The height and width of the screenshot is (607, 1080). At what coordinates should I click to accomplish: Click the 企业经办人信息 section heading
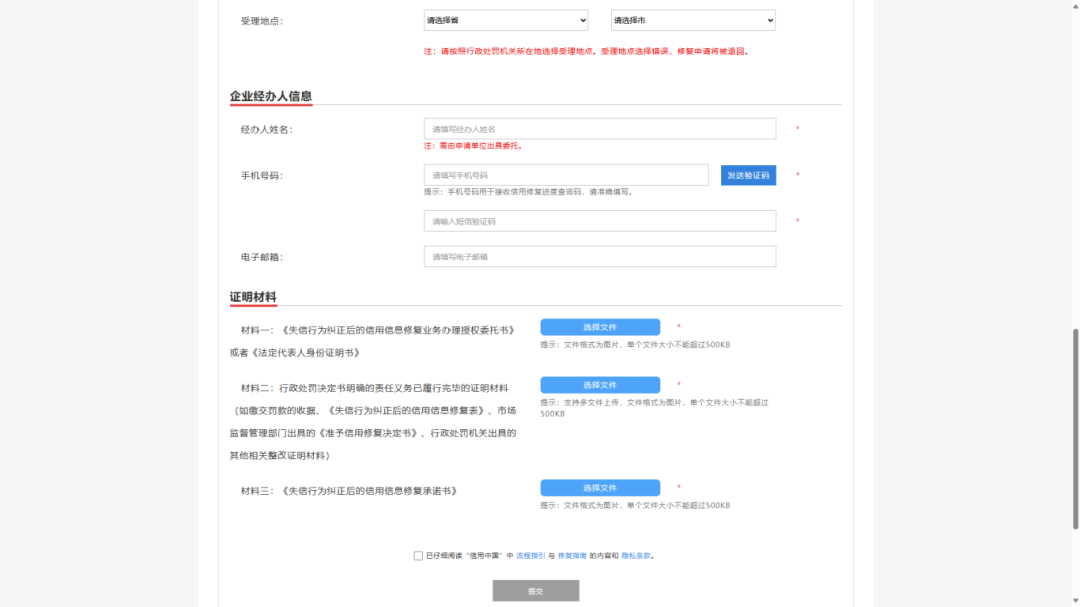(x=271, y=96)
